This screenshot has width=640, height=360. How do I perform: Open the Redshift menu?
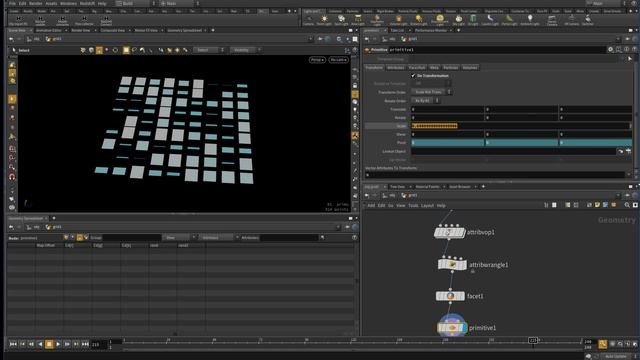pyautogui.click(x=87, y=3)
